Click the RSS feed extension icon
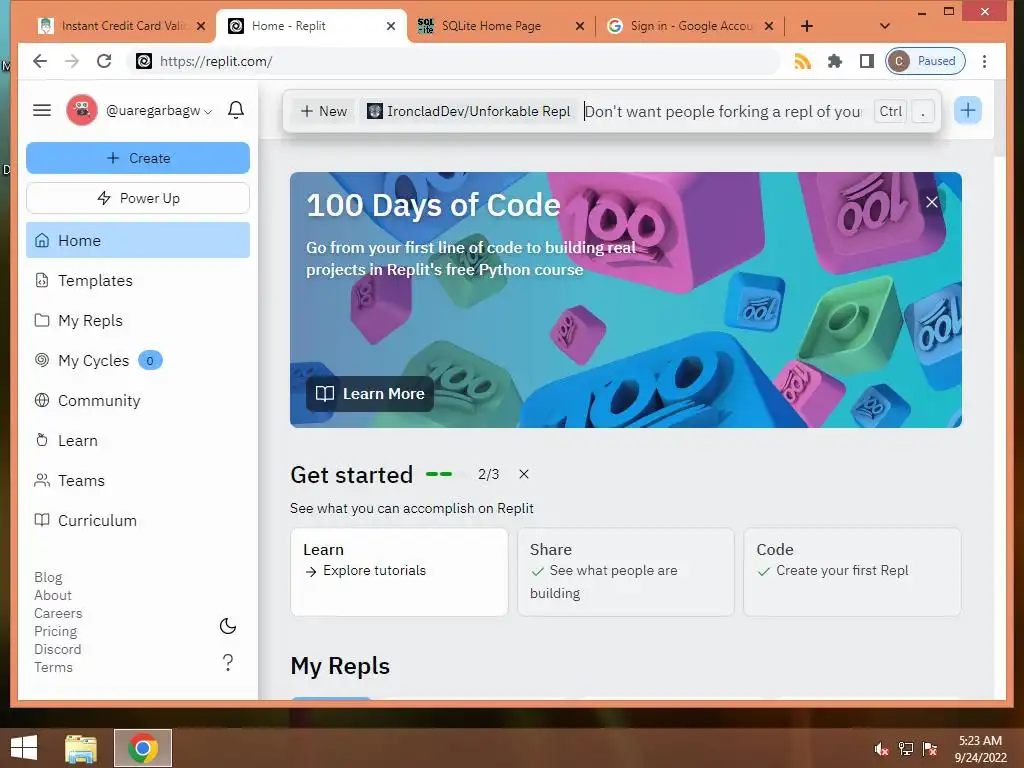This screenshot has width=1024, height=768. (803, 61)
